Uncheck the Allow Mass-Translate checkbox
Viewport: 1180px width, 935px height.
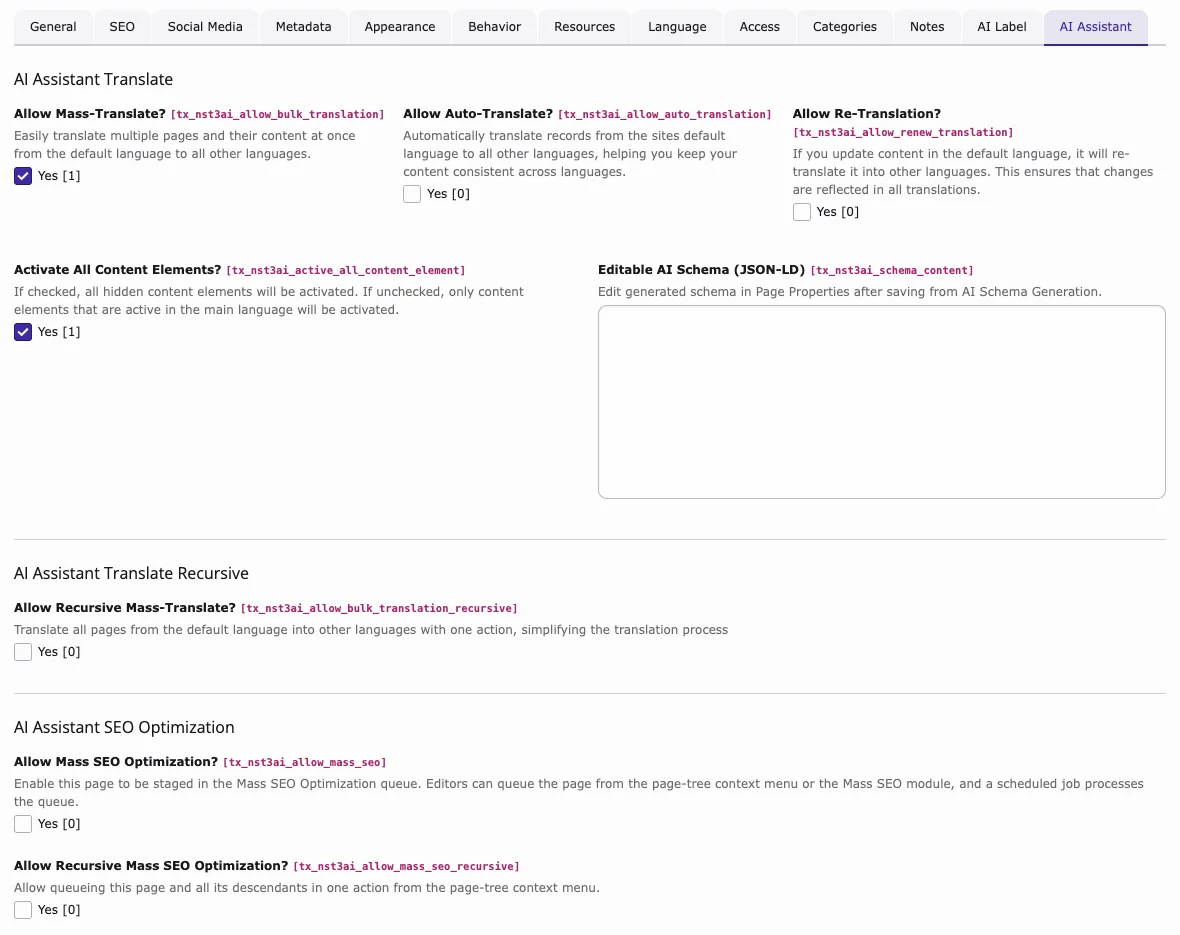23,176
